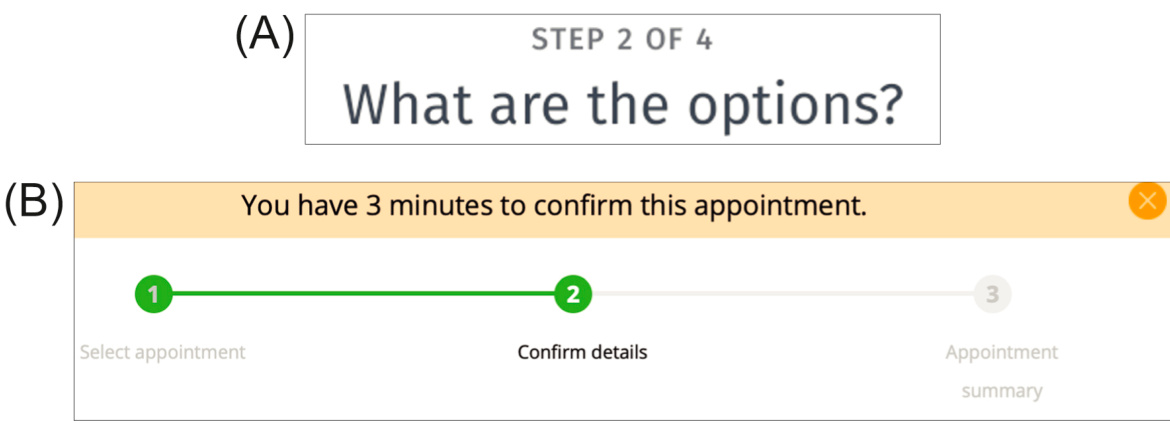Click the grey progress line between steps 2 and 3

click(x=782, y=294)
